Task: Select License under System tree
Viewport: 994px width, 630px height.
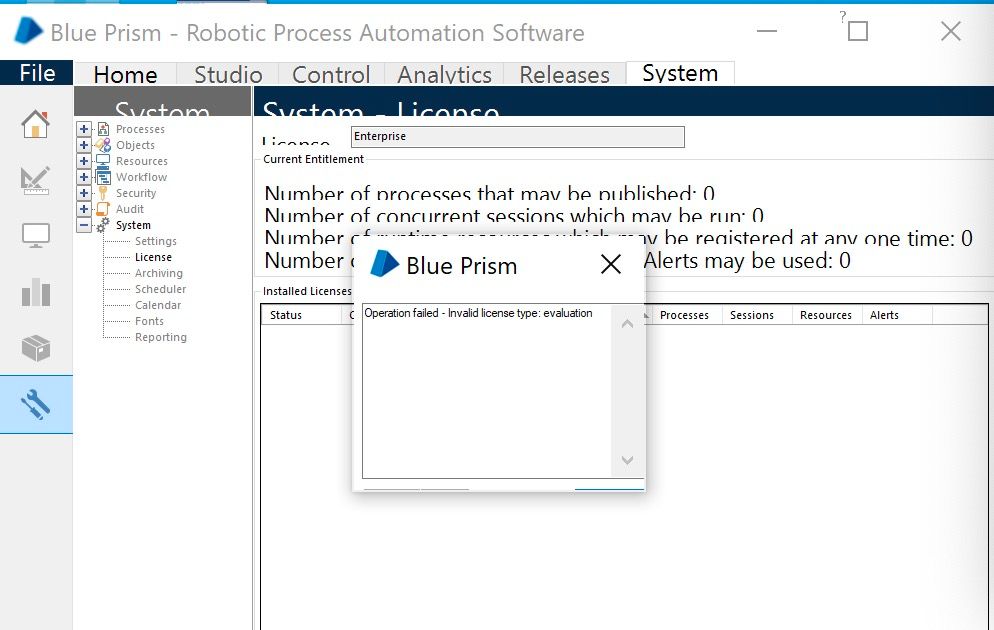Action: pos(153,257)
